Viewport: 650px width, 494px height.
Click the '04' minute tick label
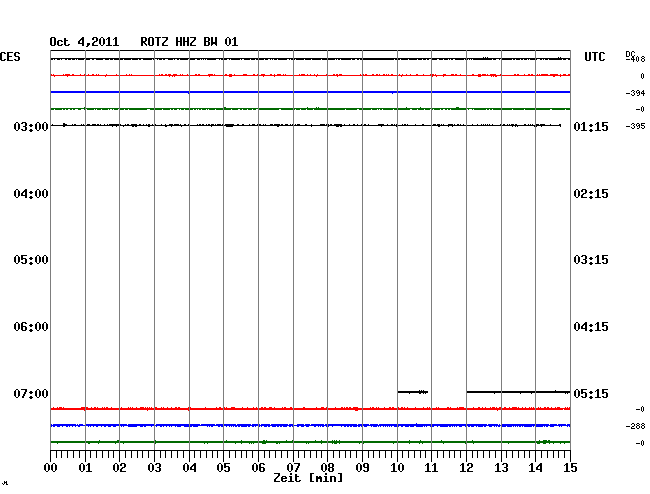(x=189, y=468)
